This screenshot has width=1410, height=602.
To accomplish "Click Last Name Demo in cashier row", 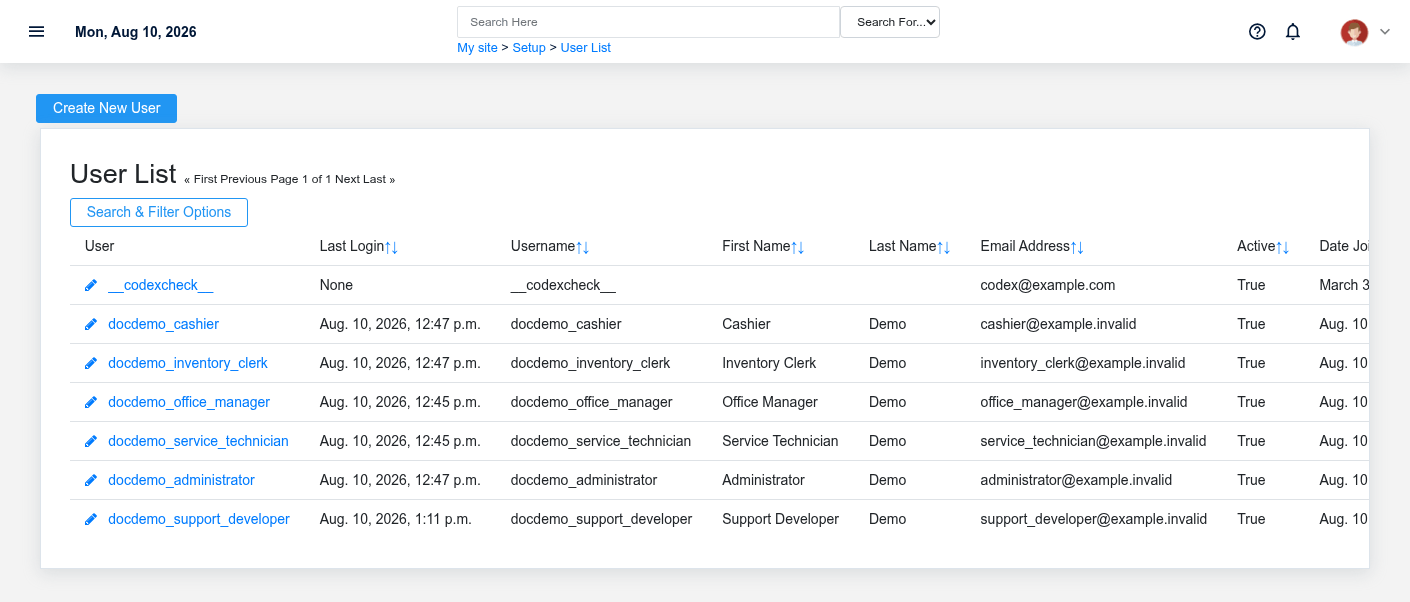I will [888, 324].
